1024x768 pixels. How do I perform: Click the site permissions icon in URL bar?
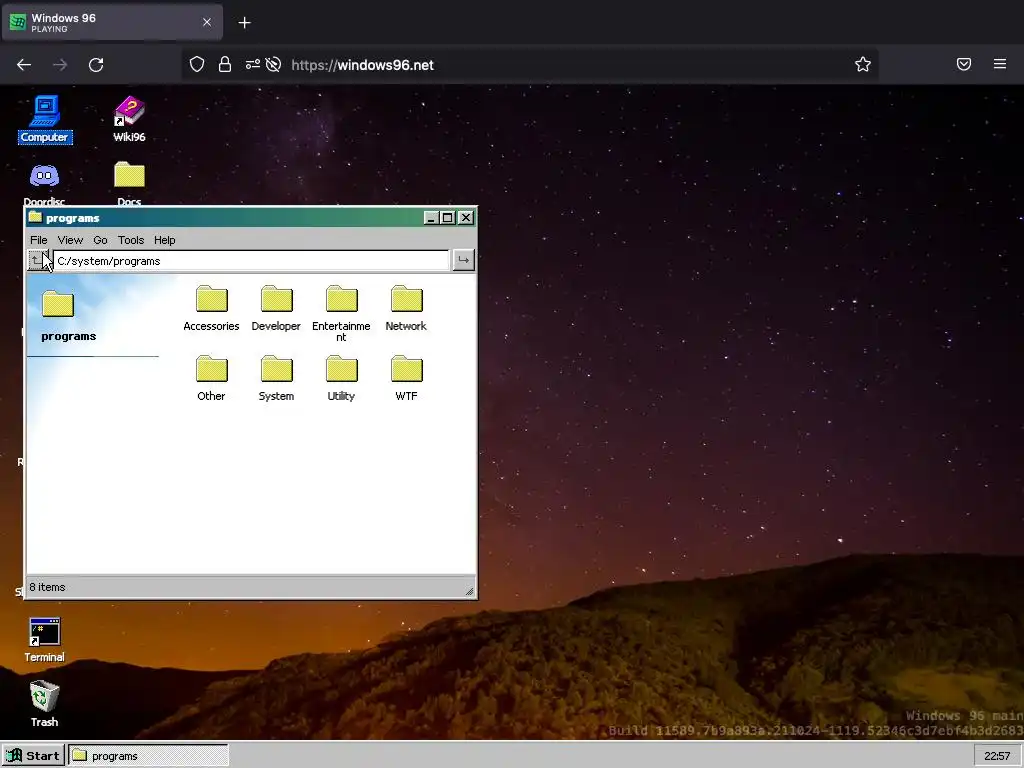pos(252,64)
